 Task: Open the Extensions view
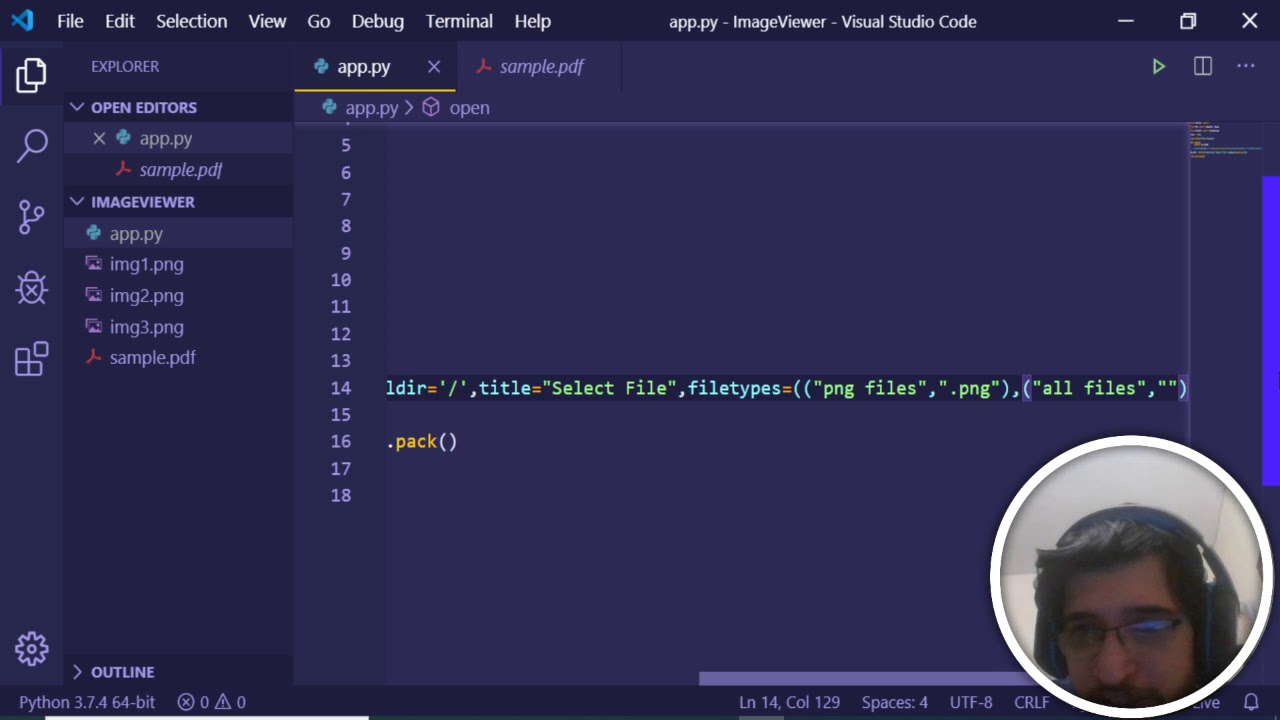(32, 359)
